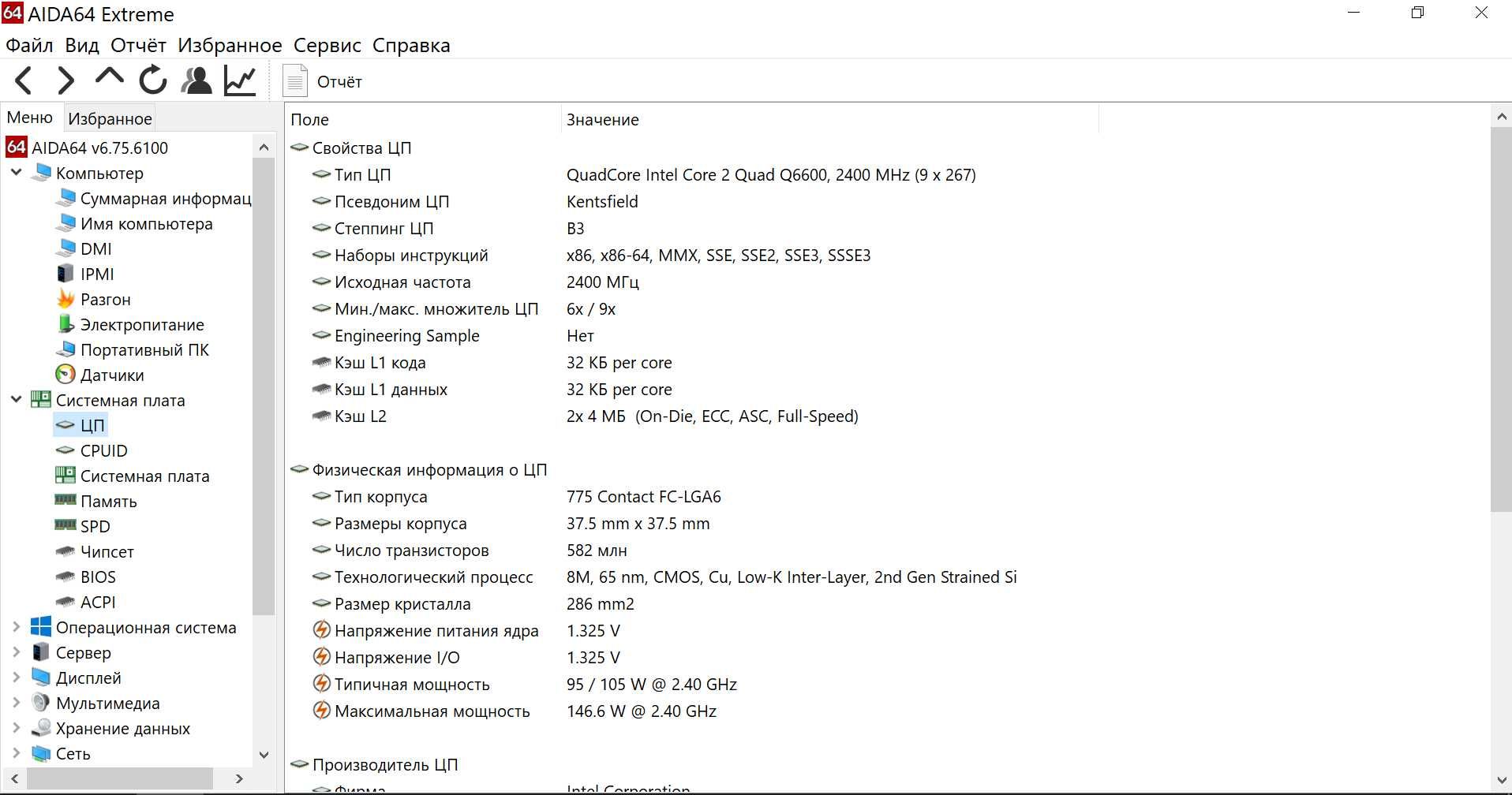Viewport: 1512px width, 795px height.
Task: Open the Отчёт menu in the menu bar
Action: (x=138, y=45)
